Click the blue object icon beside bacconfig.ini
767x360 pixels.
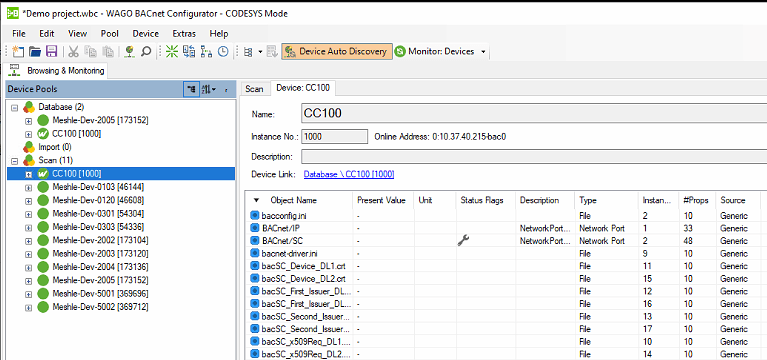pos(254,215)
